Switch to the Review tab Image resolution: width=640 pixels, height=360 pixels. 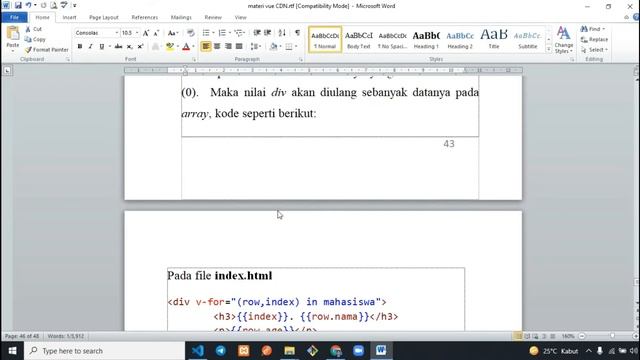pyautogui.click(x=213, y=17)
